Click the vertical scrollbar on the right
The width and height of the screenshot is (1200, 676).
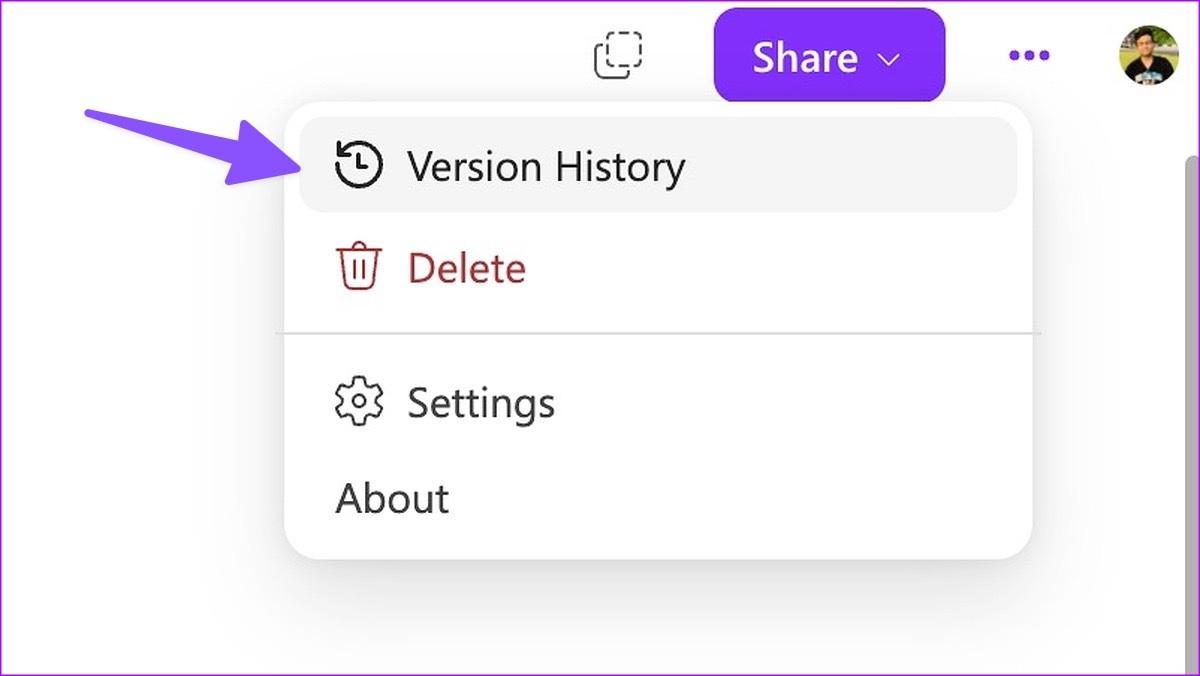click(1191, 400)
